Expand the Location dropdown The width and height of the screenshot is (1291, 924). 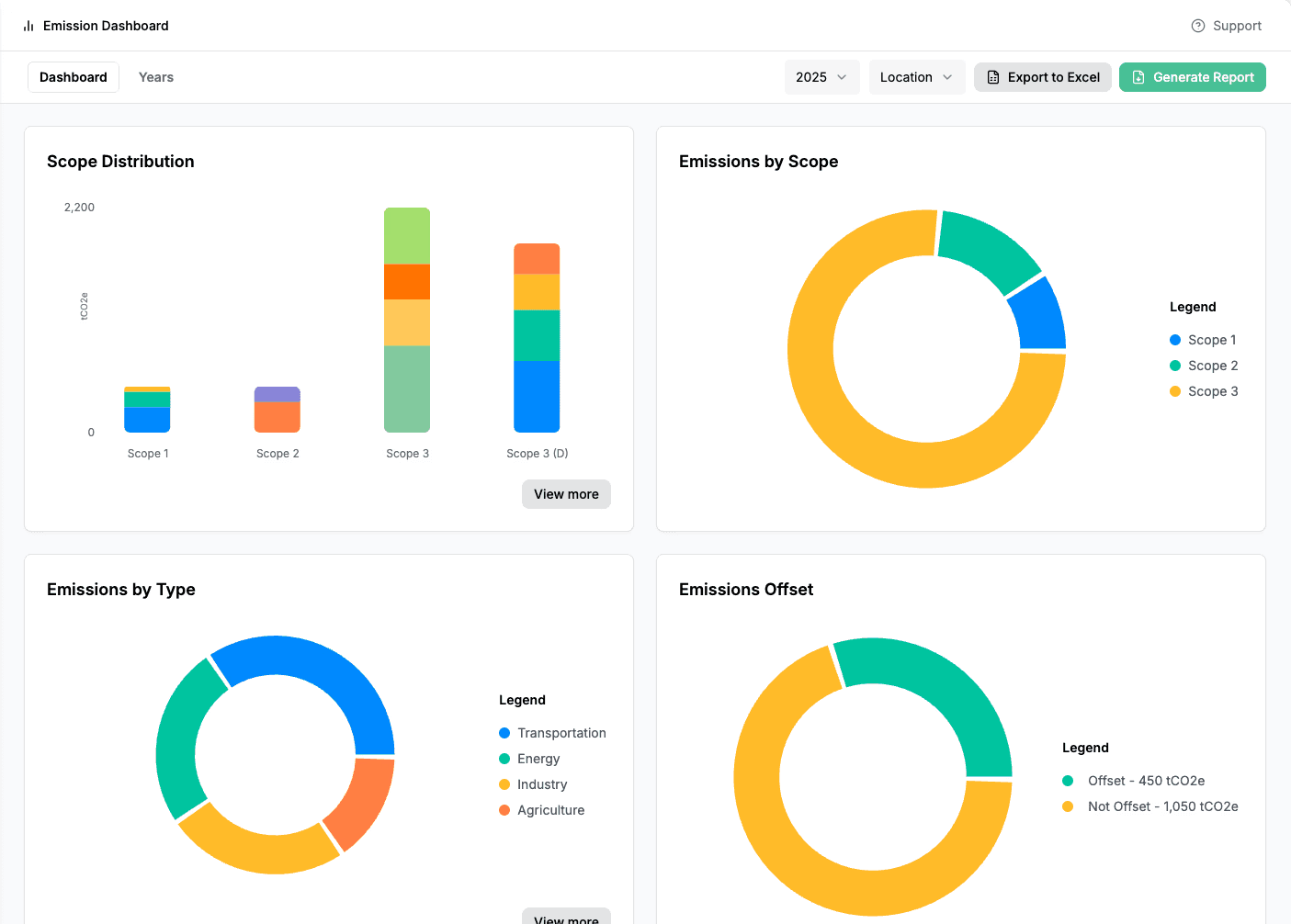(916, 77)
